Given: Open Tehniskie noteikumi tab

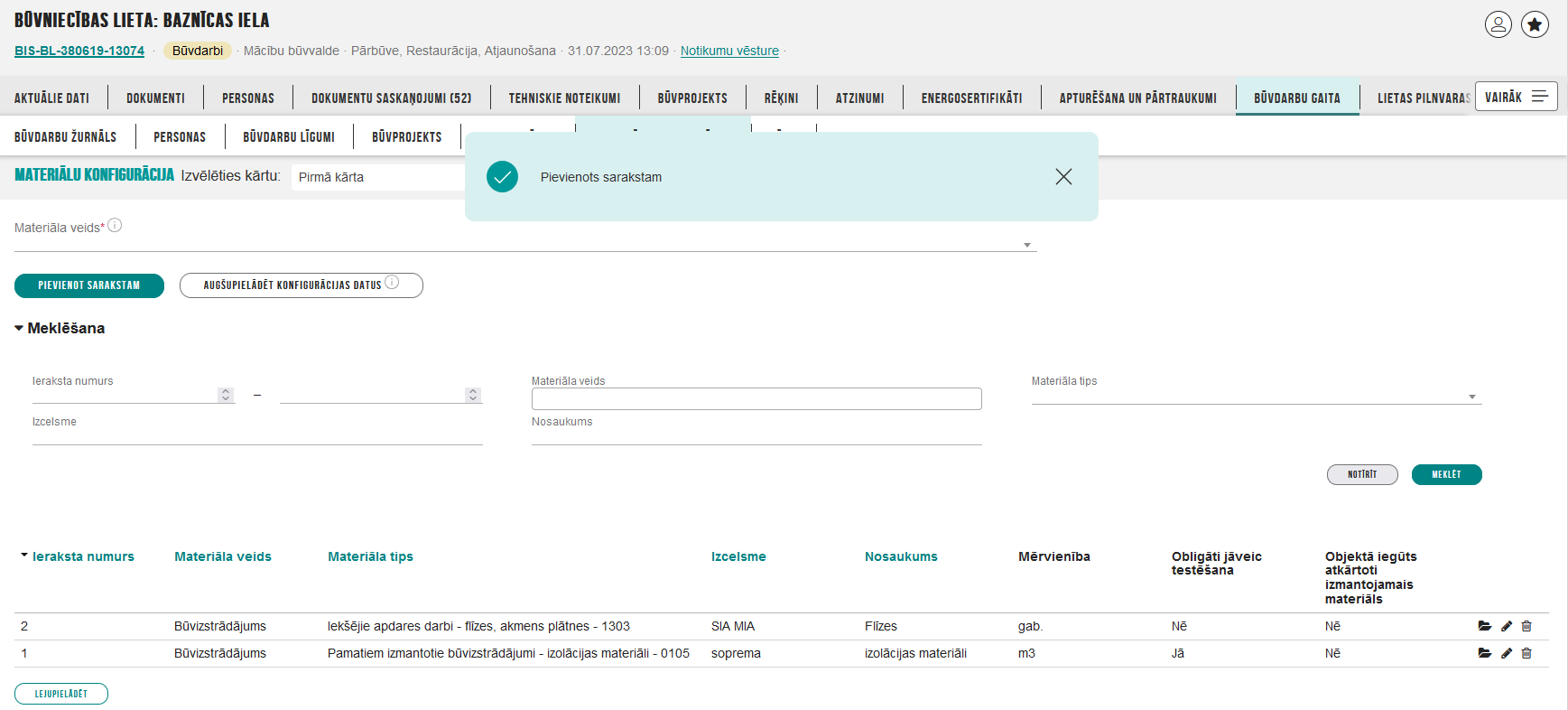Looking at the screenshot, I should (564, 98).
